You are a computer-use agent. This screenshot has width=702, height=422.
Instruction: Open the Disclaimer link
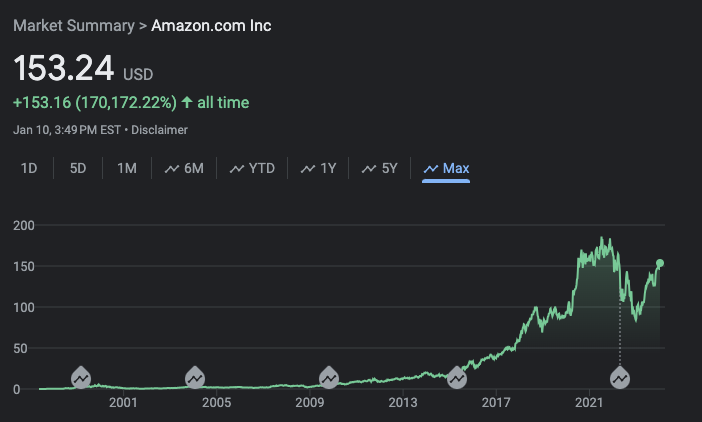coord(160,129)
